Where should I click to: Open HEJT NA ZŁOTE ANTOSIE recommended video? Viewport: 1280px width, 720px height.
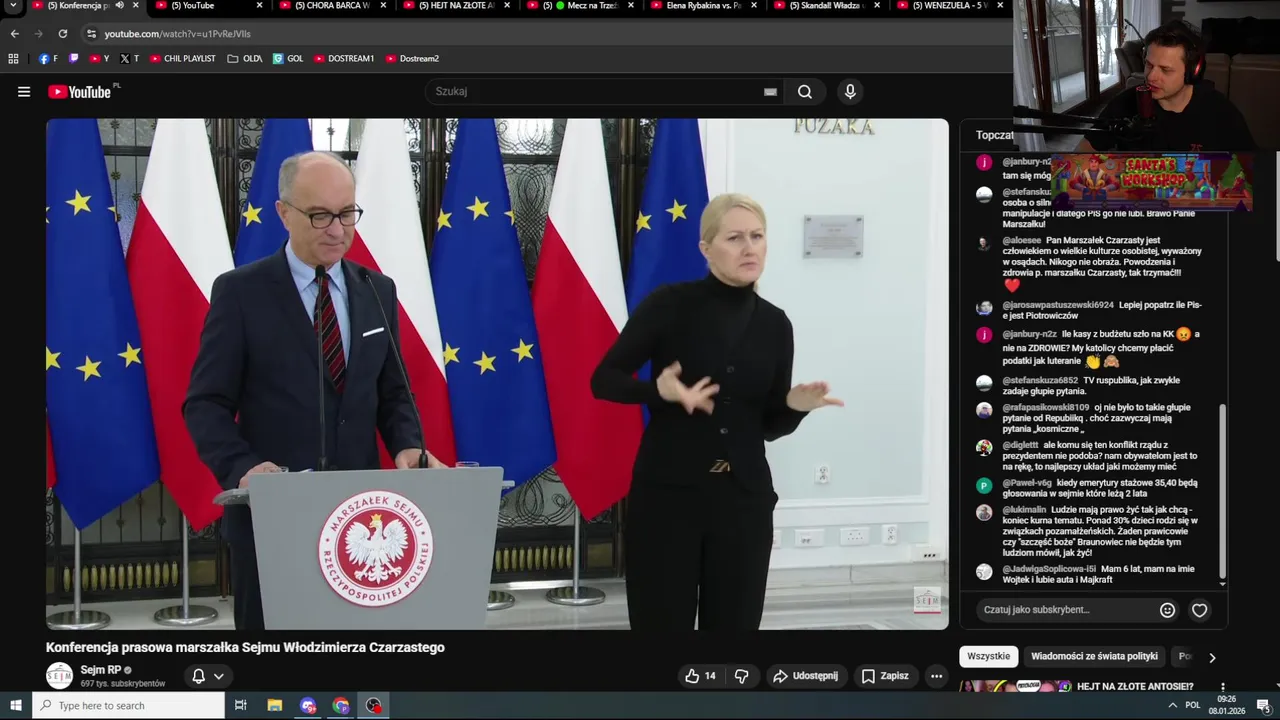(x=1135, y=687)
